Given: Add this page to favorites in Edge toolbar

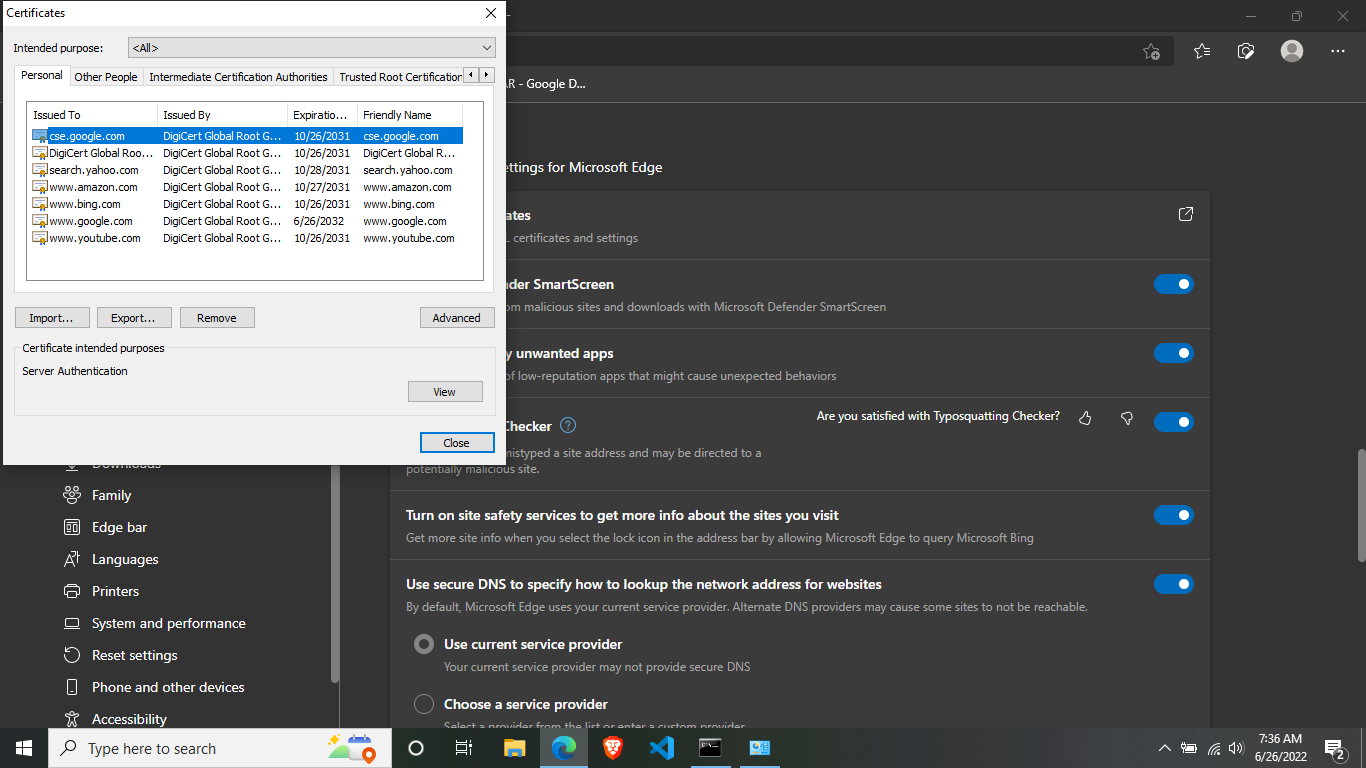Looking at the screenshot, I should tap(1151, 51).
